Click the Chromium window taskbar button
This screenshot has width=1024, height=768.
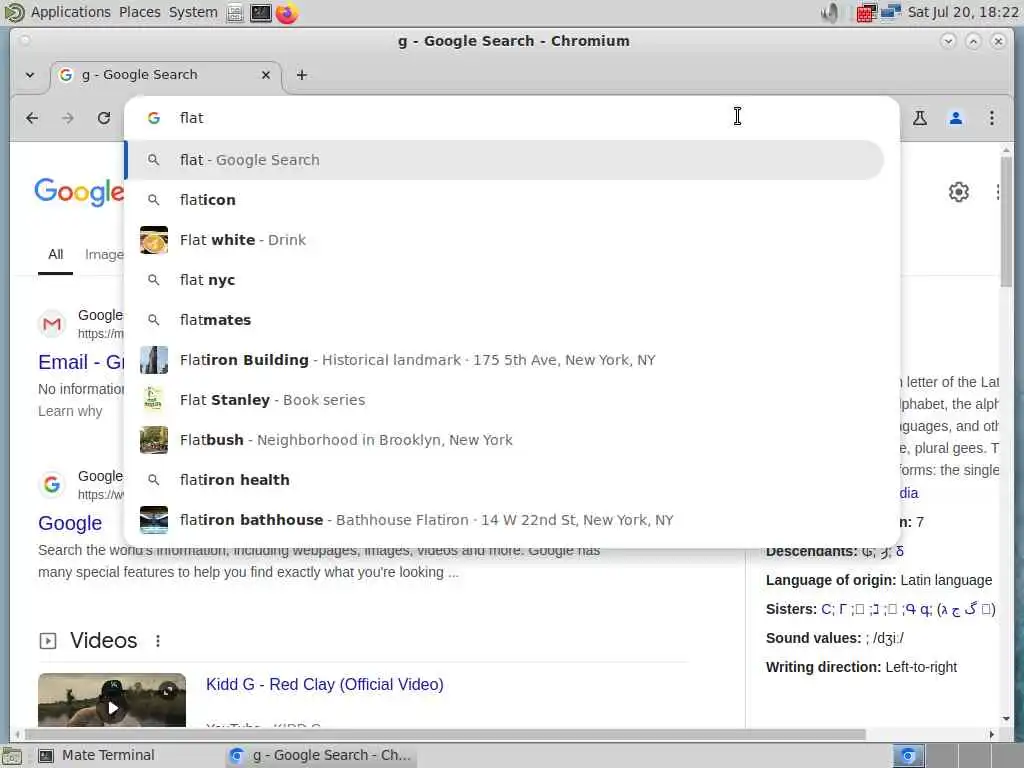click(321, 756)
